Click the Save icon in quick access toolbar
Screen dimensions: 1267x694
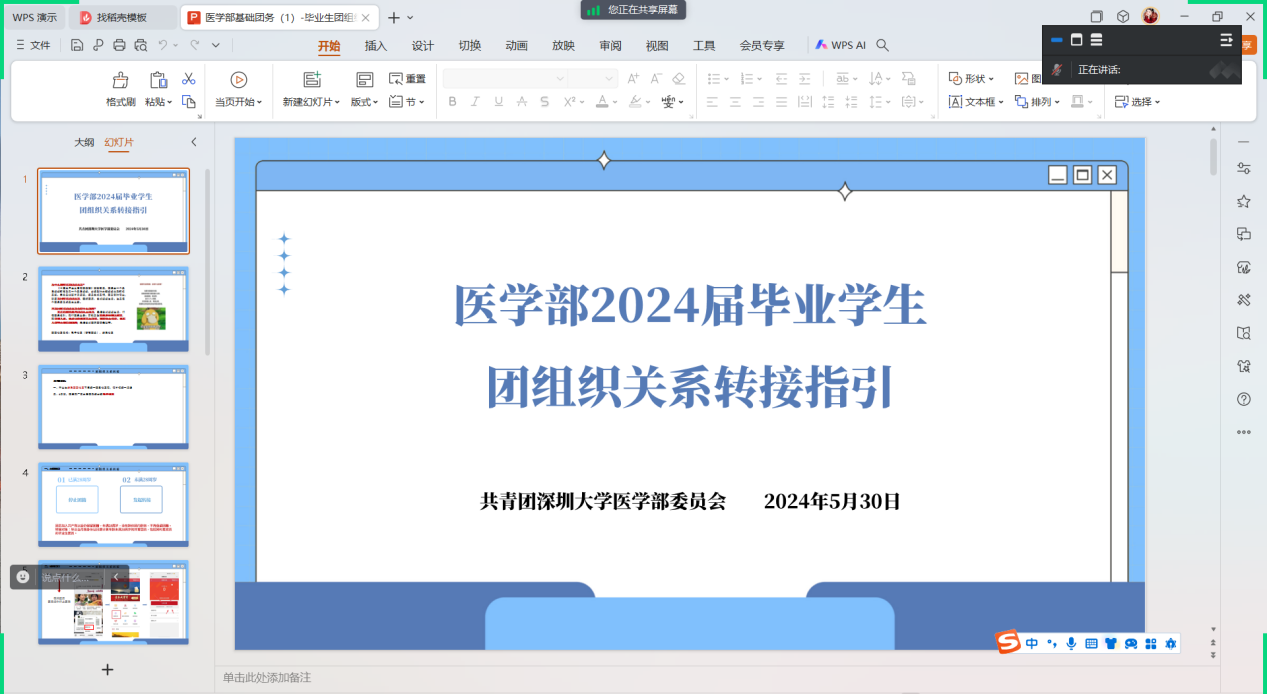pos(77,45)
